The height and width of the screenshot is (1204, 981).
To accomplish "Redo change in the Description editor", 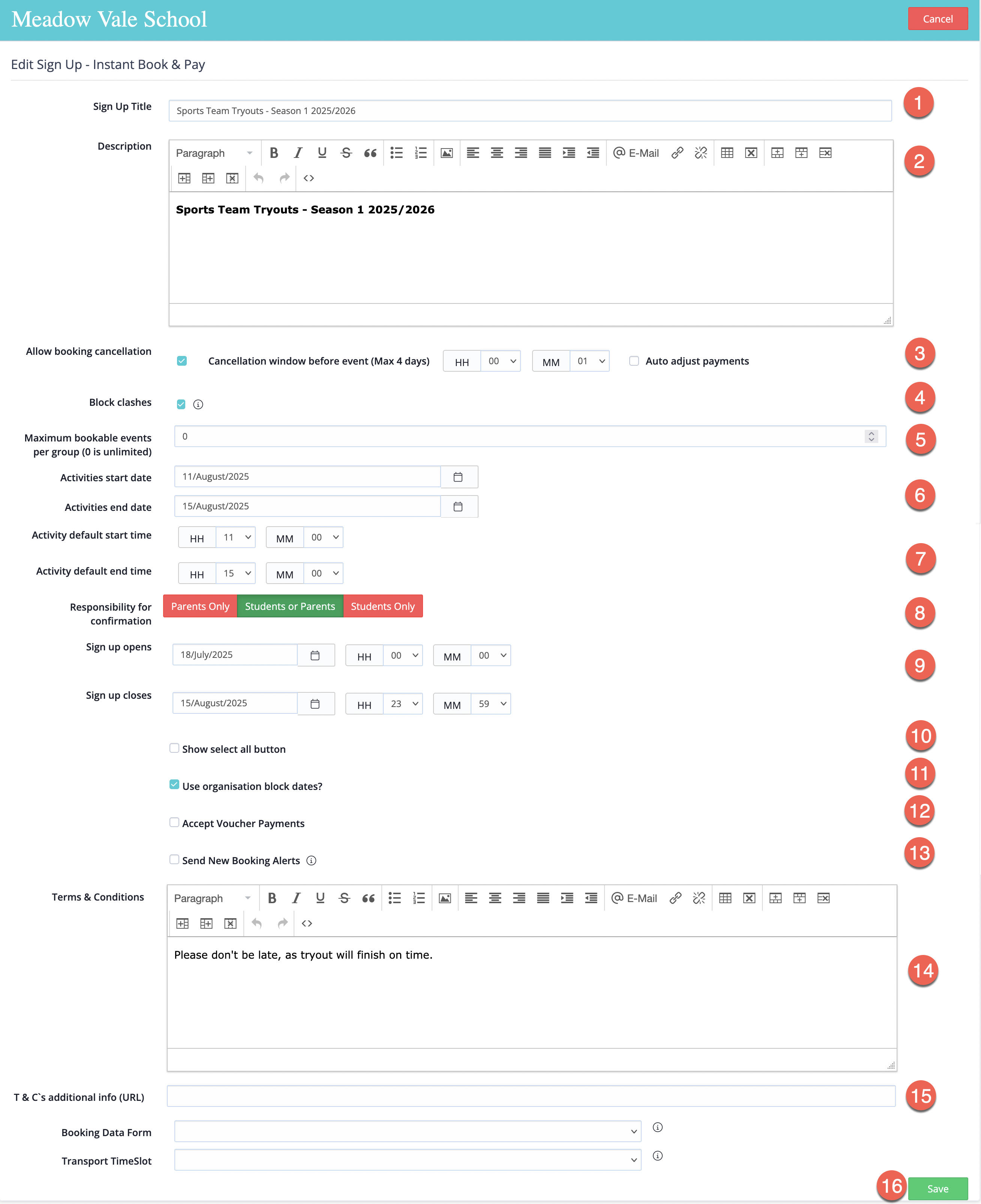I will [x=284, y=178].
